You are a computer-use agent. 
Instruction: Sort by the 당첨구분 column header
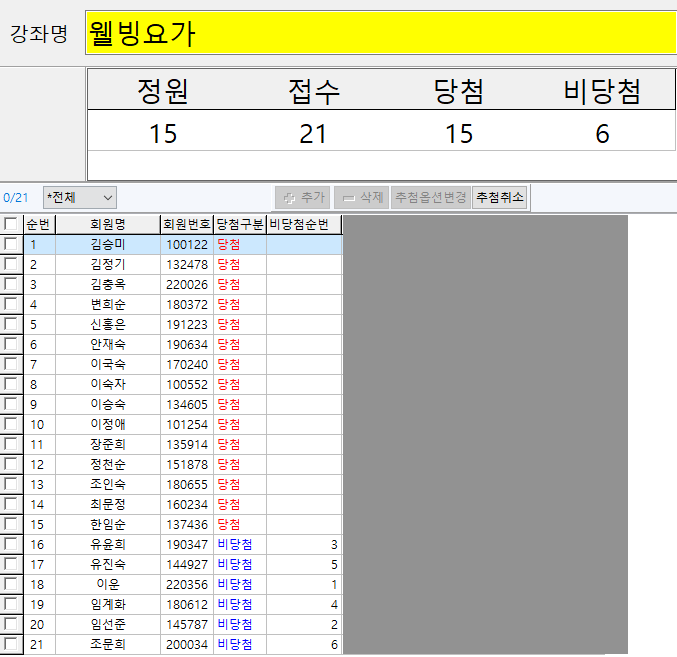[x=240, y=224]
